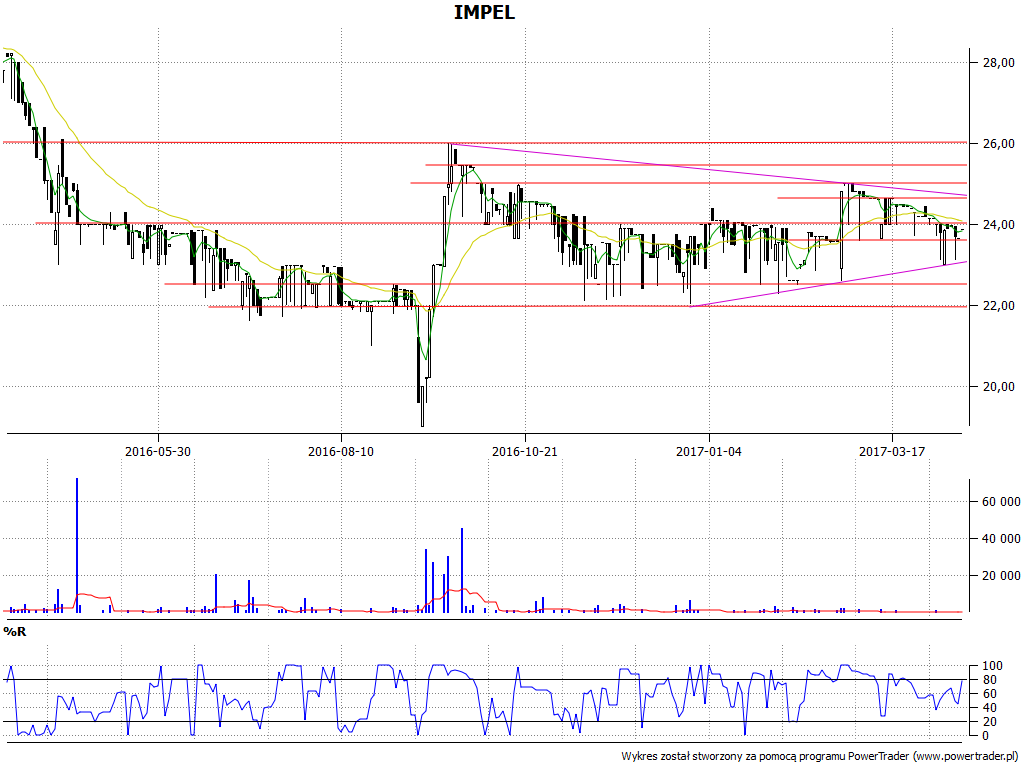Image resolution: width=1024 pixels, height=768 pixels.
Task: Click the 40 value on %R axis
Action: pos(989,708)
